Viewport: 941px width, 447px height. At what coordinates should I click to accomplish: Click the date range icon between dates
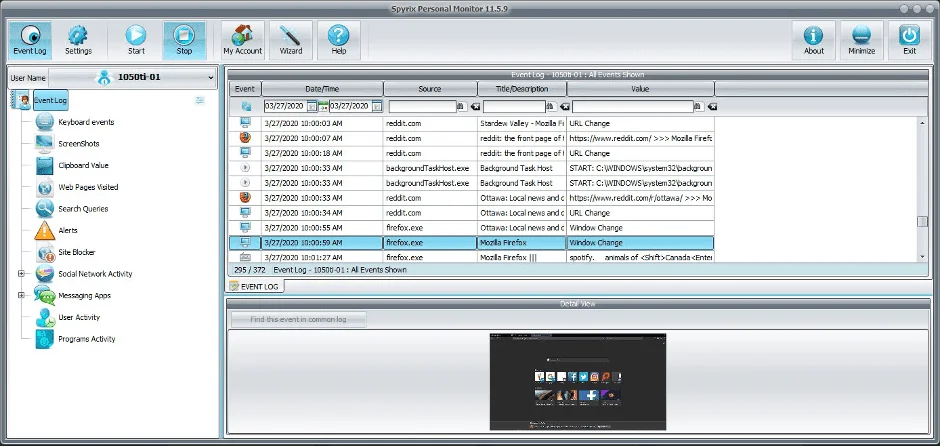point(323,107)
